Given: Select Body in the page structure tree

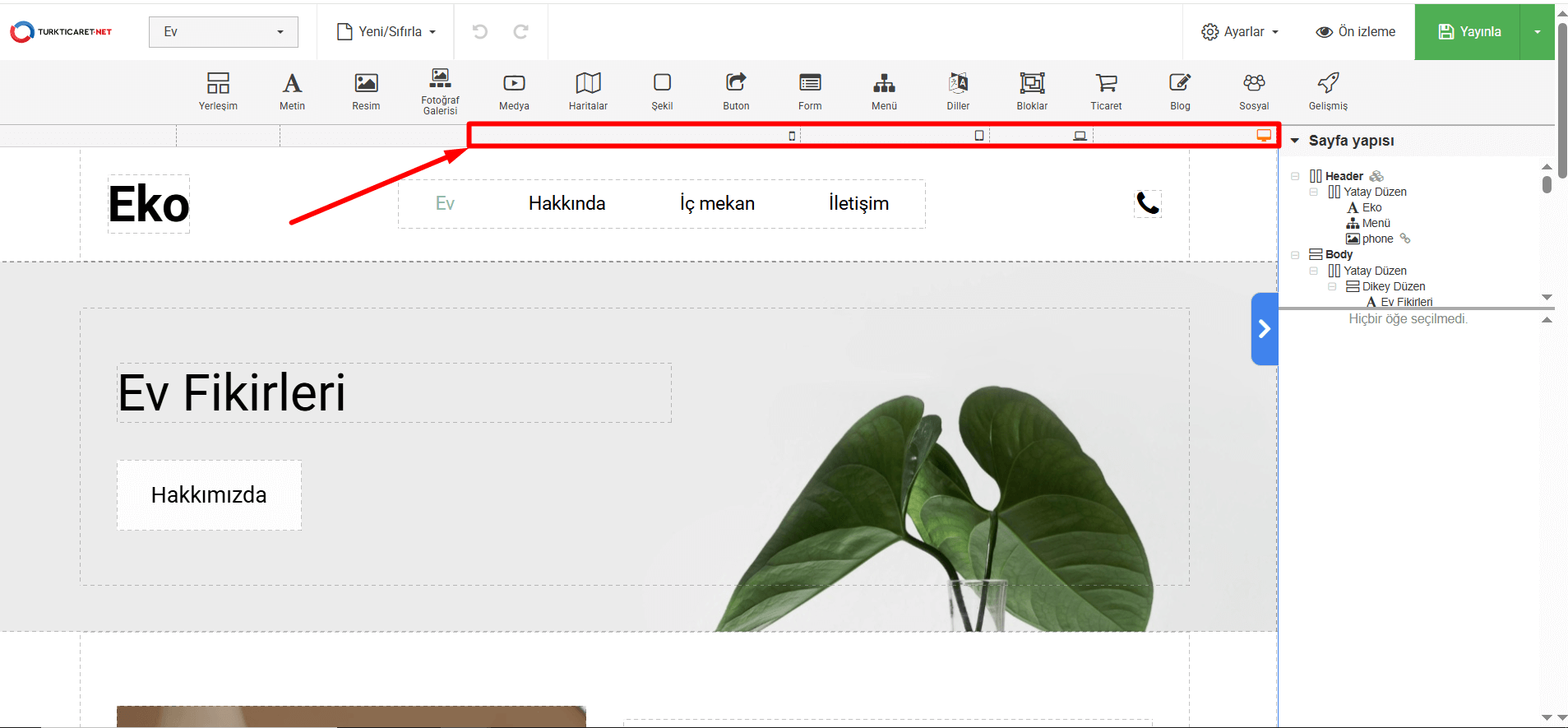Looking at the screenshot, I should click(1339, 255).
